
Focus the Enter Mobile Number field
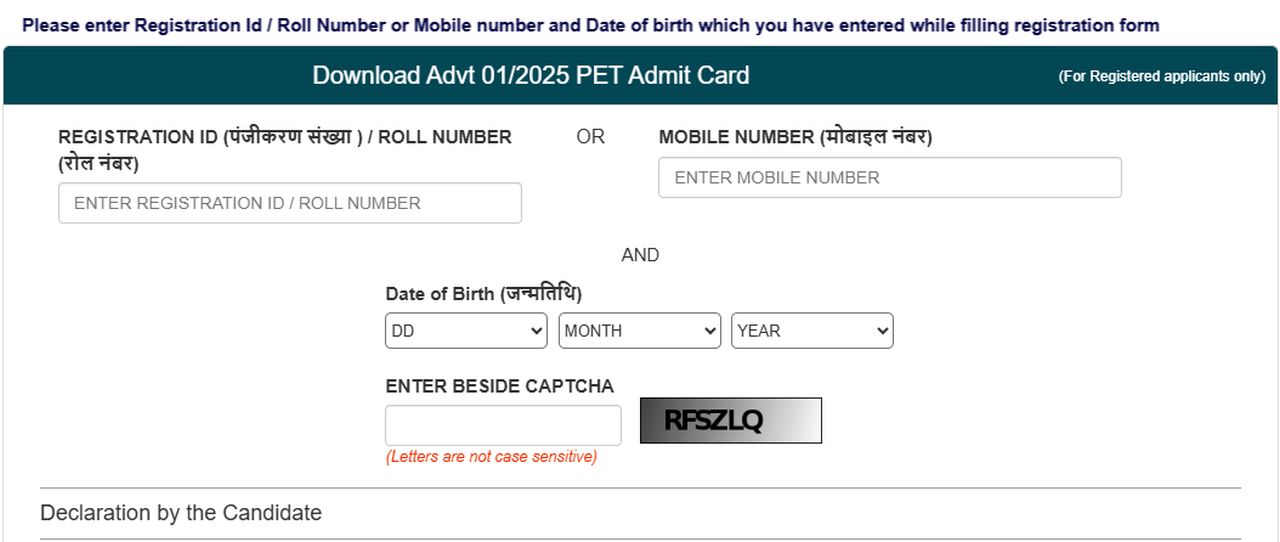(x=889, y=178)
